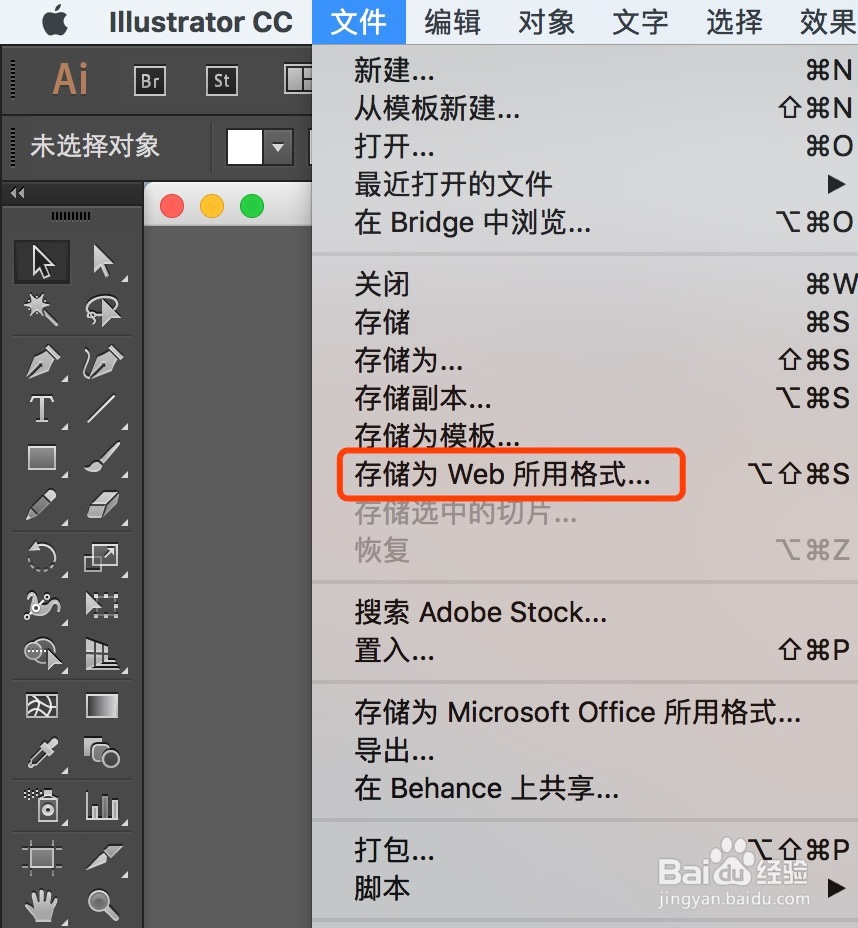
Task: Choose 从模板新建... menu item
Action: (x=585, y=108)
